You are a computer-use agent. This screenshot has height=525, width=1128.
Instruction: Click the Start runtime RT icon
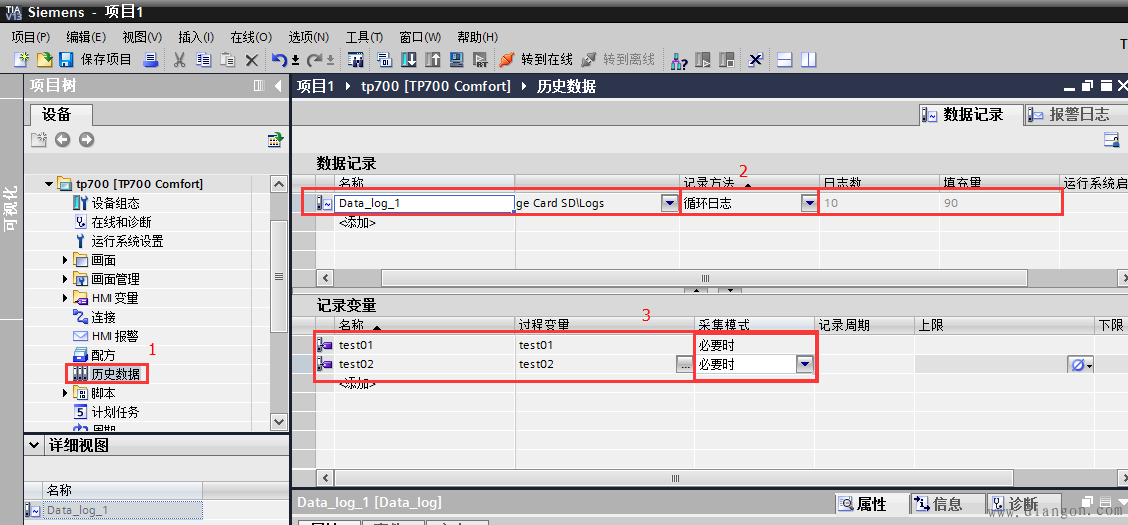tap(481, 60)
